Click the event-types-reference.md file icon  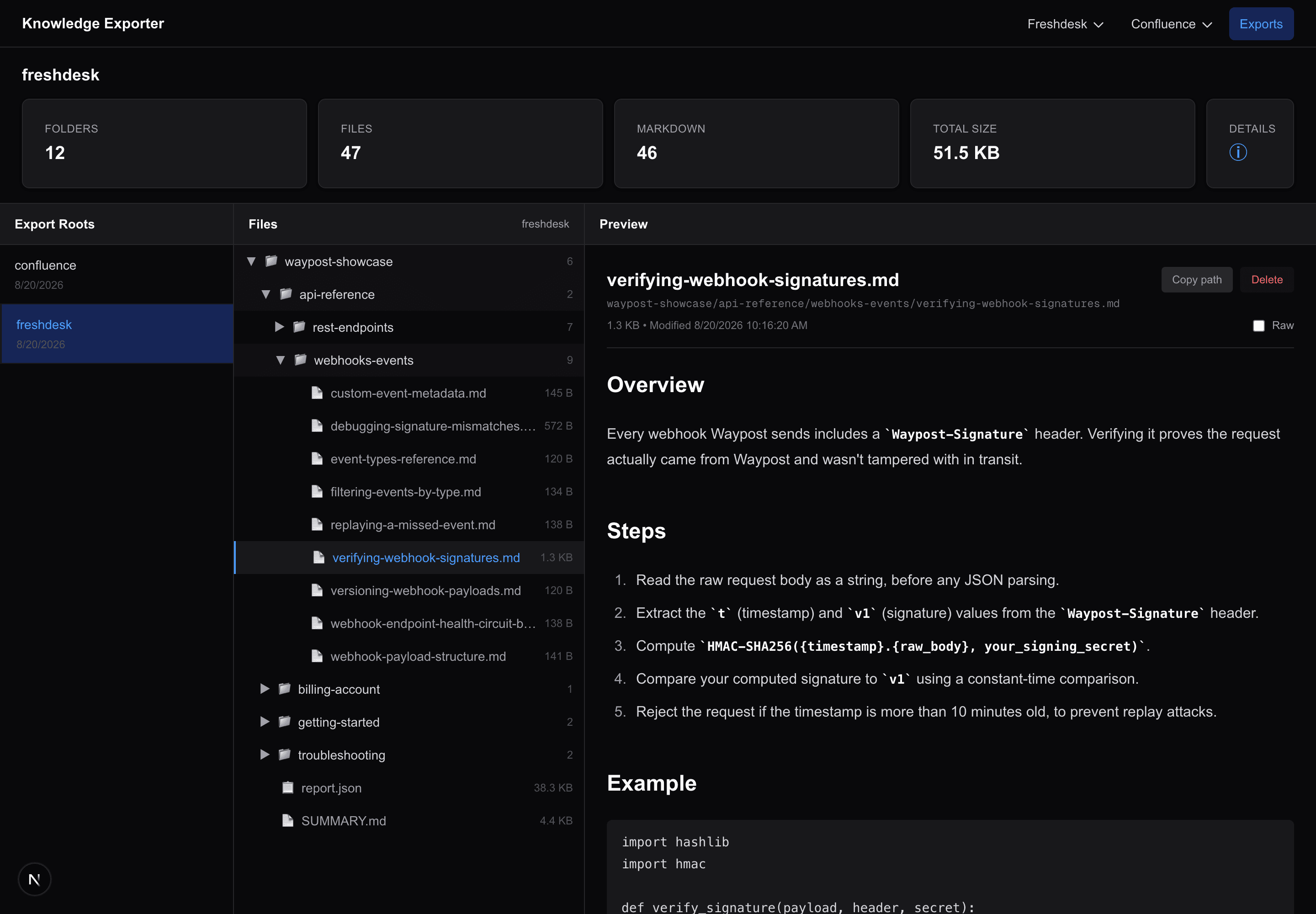pyautogui.click(x=317, y=459)
